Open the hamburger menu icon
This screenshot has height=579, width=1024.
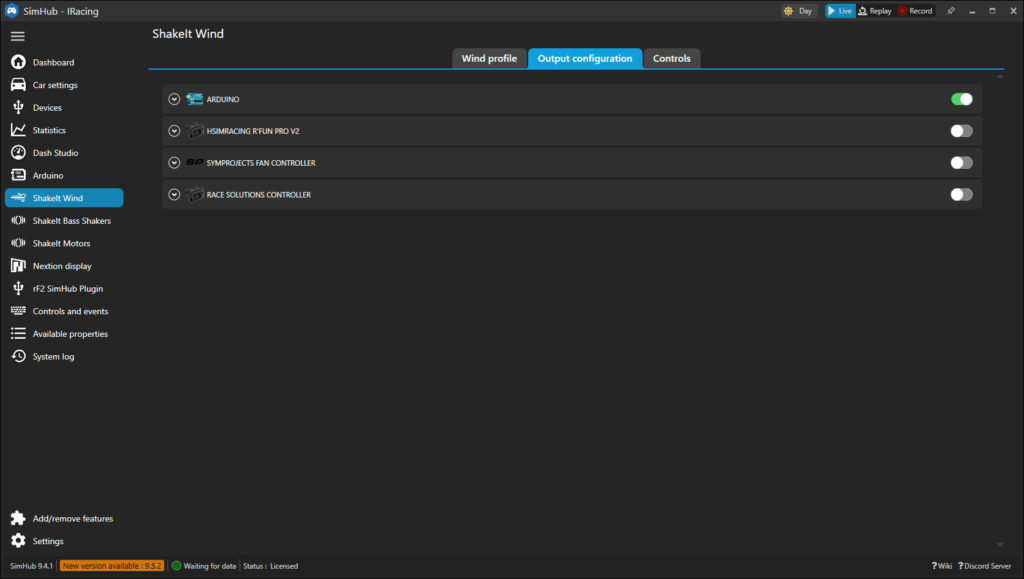[x=18, y=37]
